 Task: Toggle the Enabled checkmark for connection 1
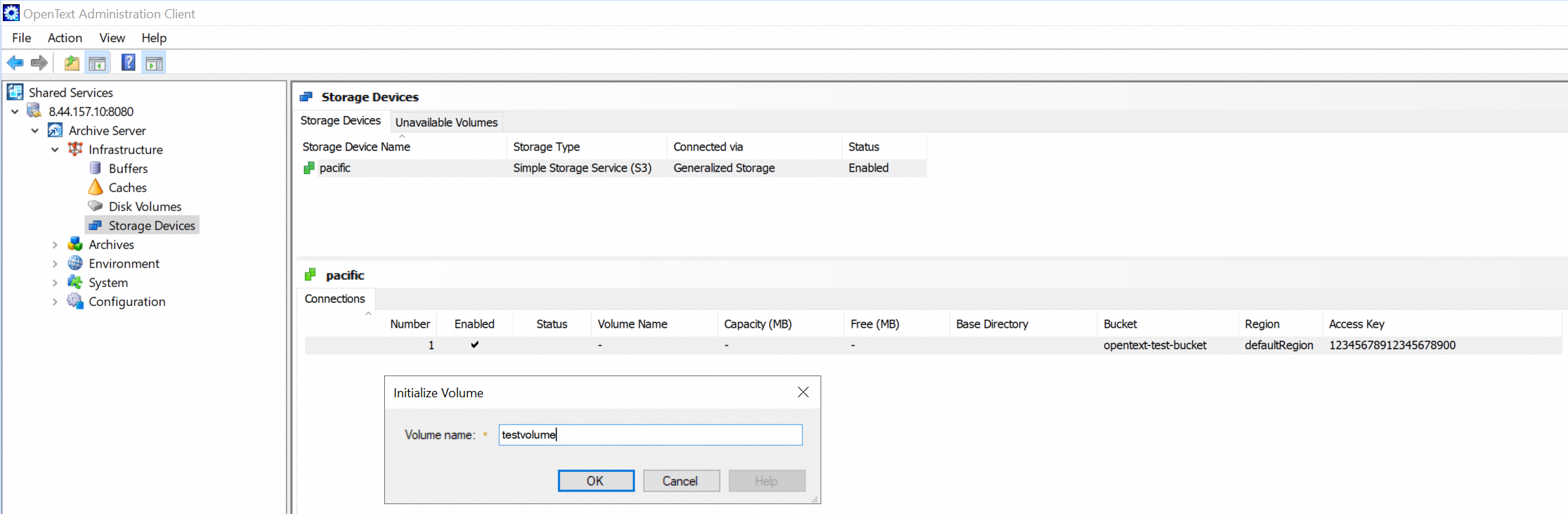click(x=475, y=345)
